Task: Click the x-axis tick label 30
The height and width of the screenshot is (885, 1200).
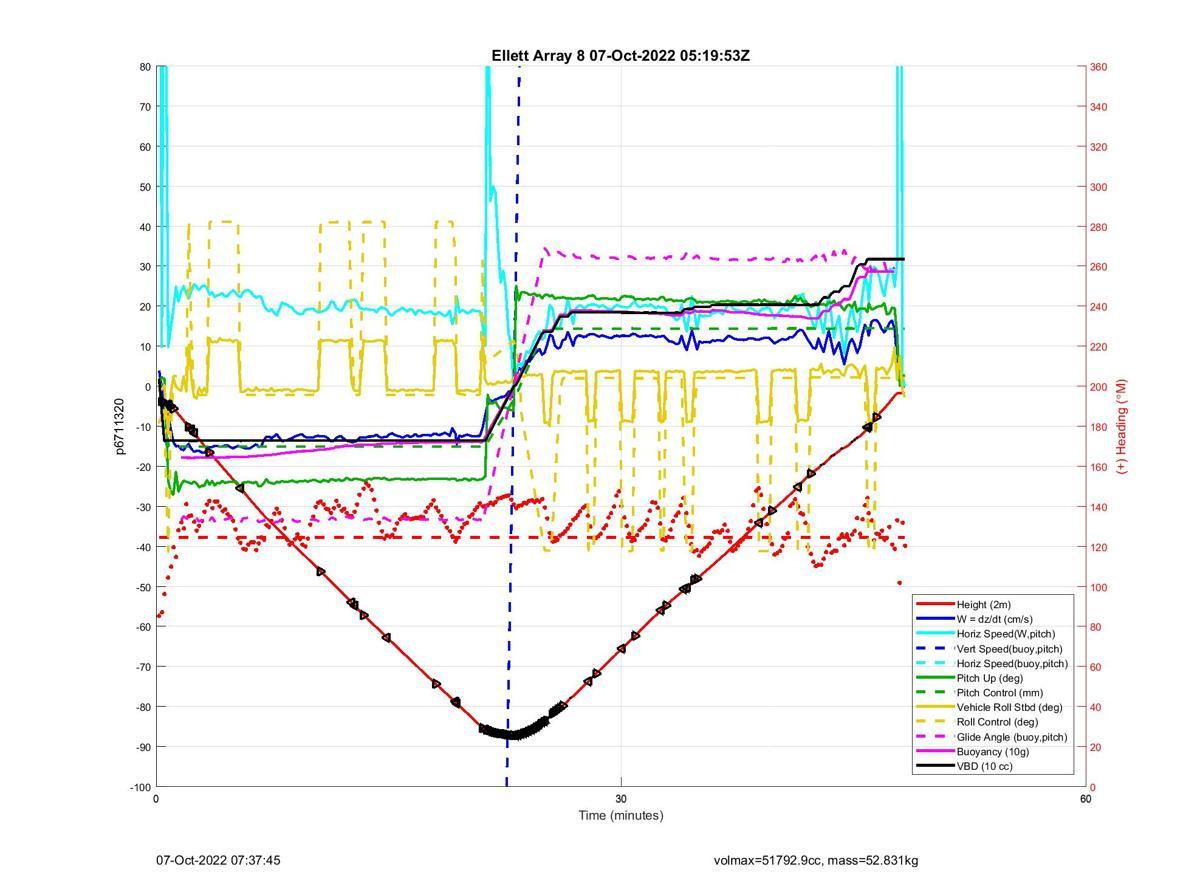Action: tap(621, 799)
